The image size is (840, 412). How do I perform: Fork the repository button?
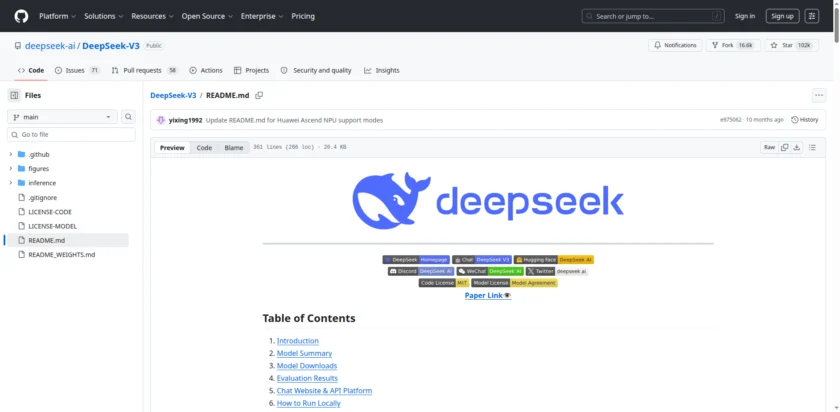[732, 46]
